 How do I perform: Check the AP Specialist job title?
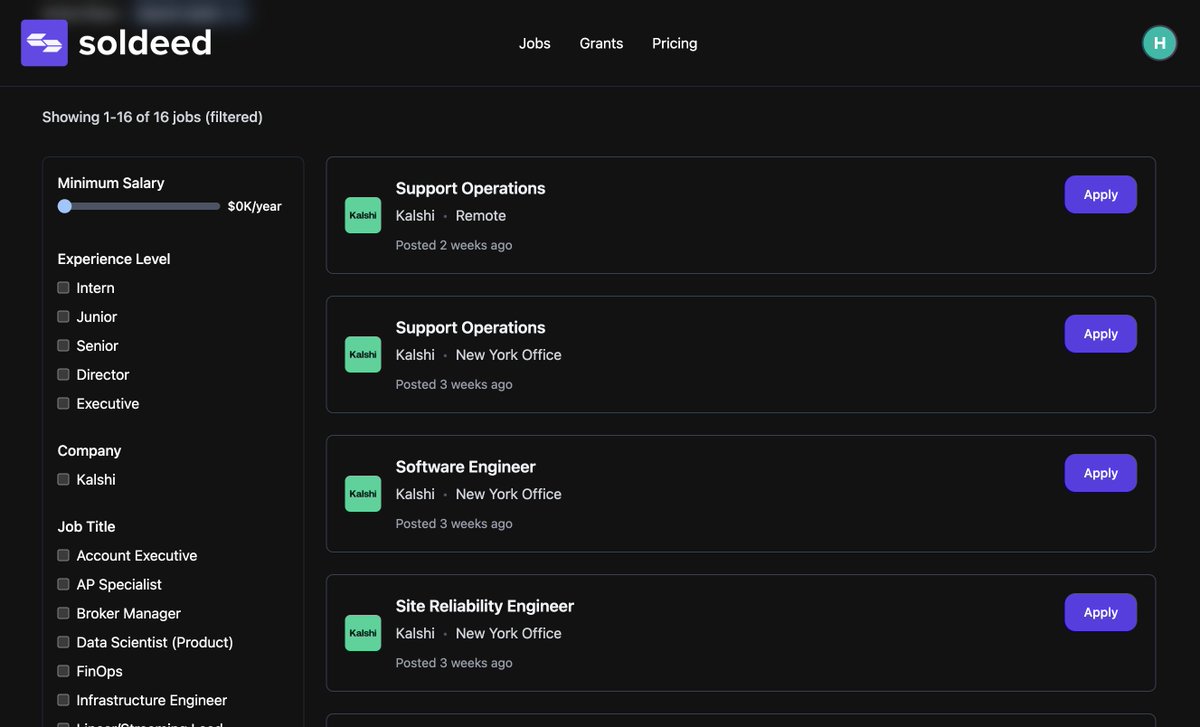coord(64,585)
